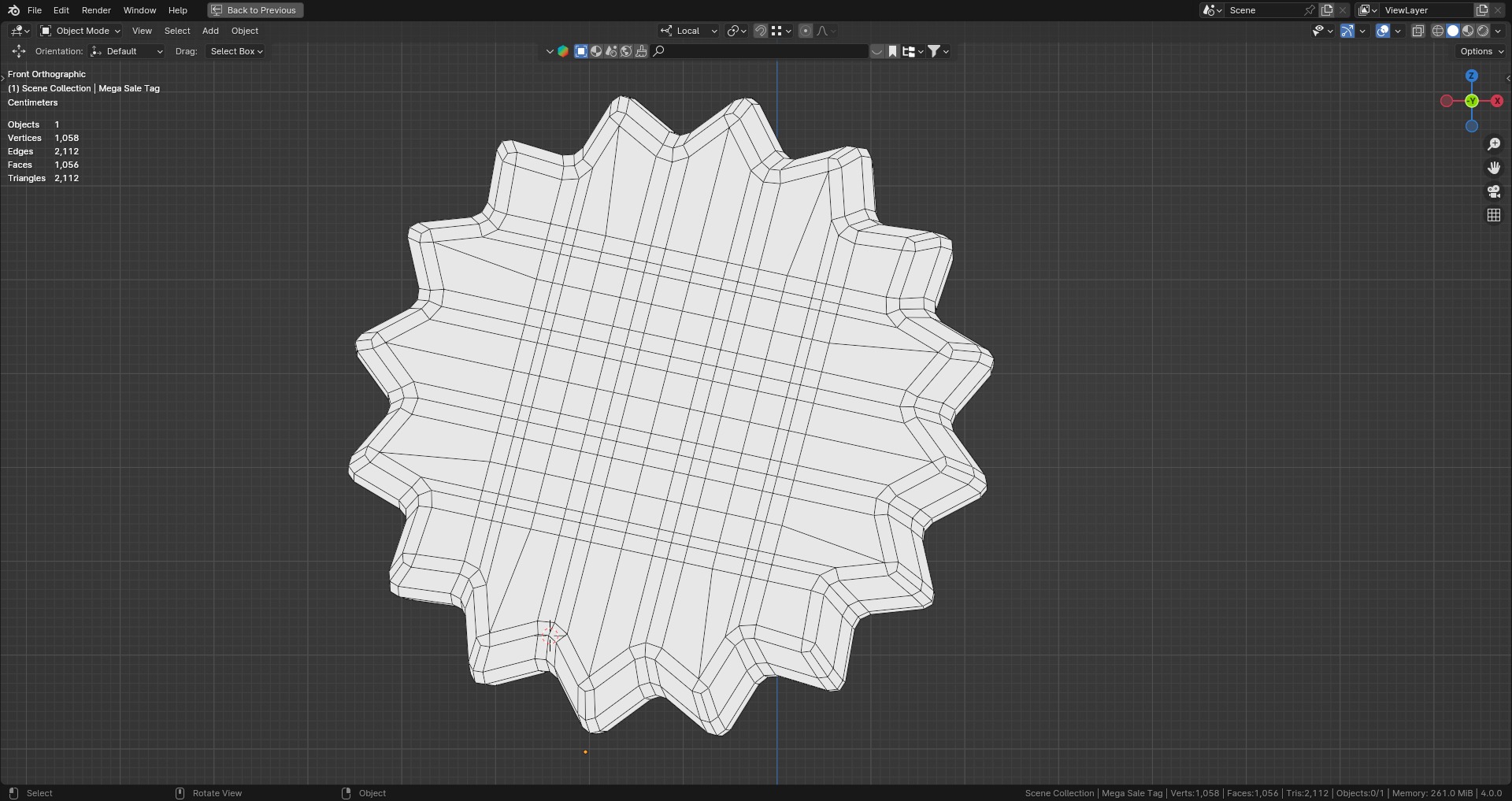The height and width of the screenshot is (801, 1512).
Task: Open object visibility and selectability icon
Action: pyautogui.click(x=1322, y=31)
